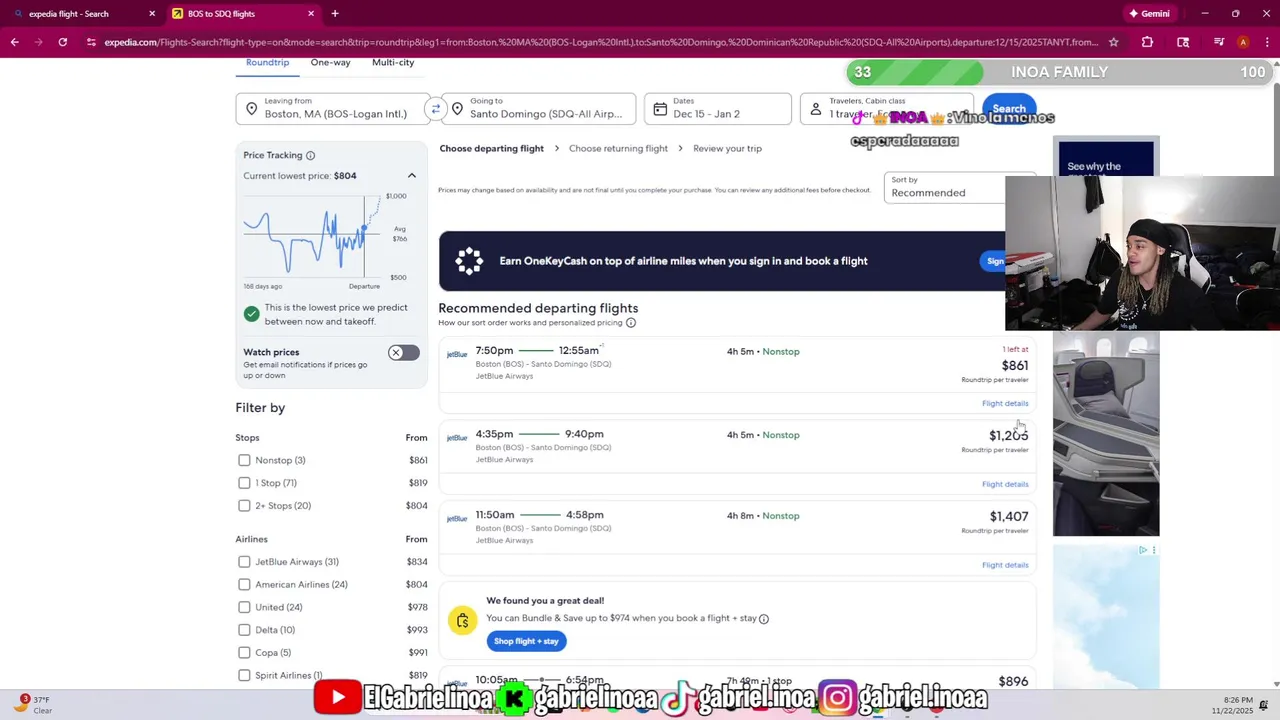Click Shop flight + stay button
The image size is (1280, 720).
[526, 641]
